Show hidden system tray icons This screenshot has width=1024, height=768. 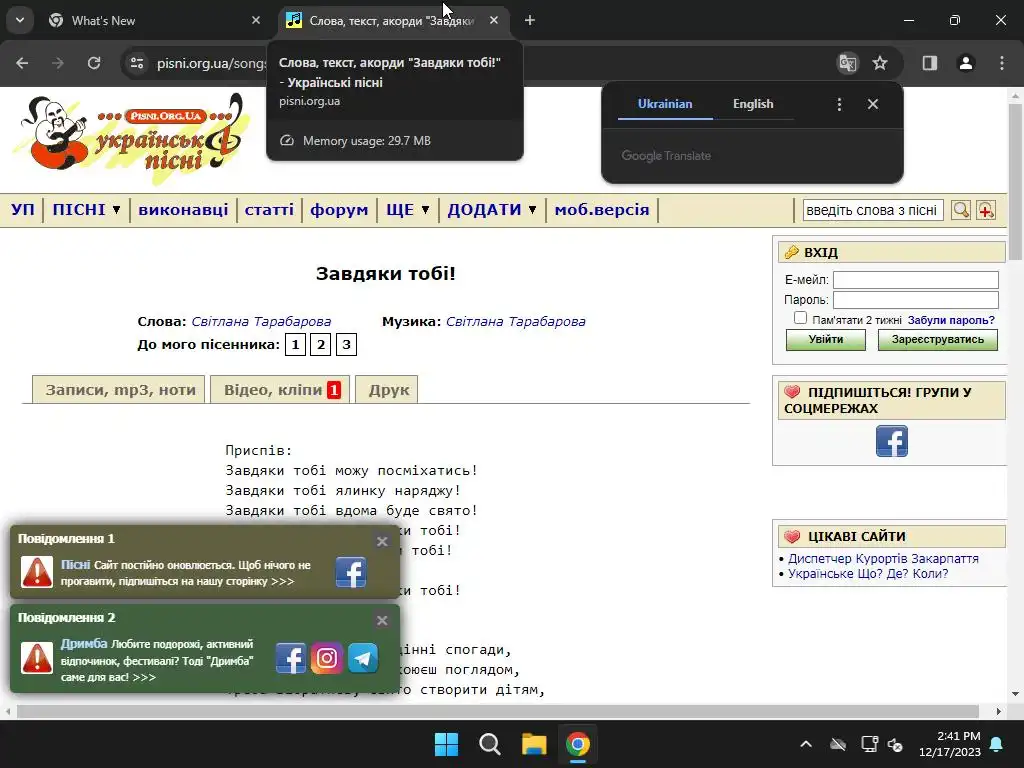coord(806,744)
